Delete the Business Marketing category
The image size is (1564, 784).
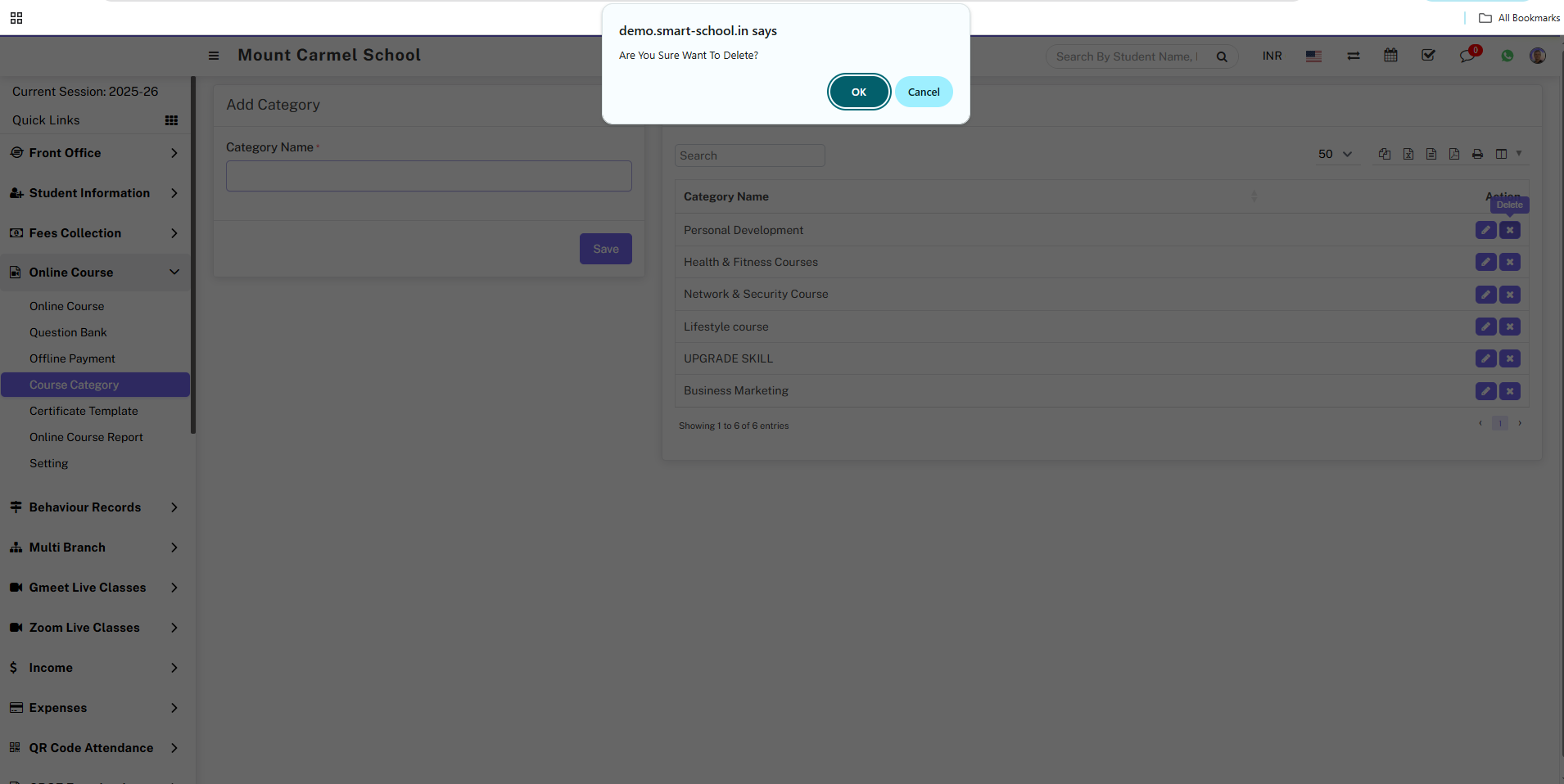(1510, 391)
